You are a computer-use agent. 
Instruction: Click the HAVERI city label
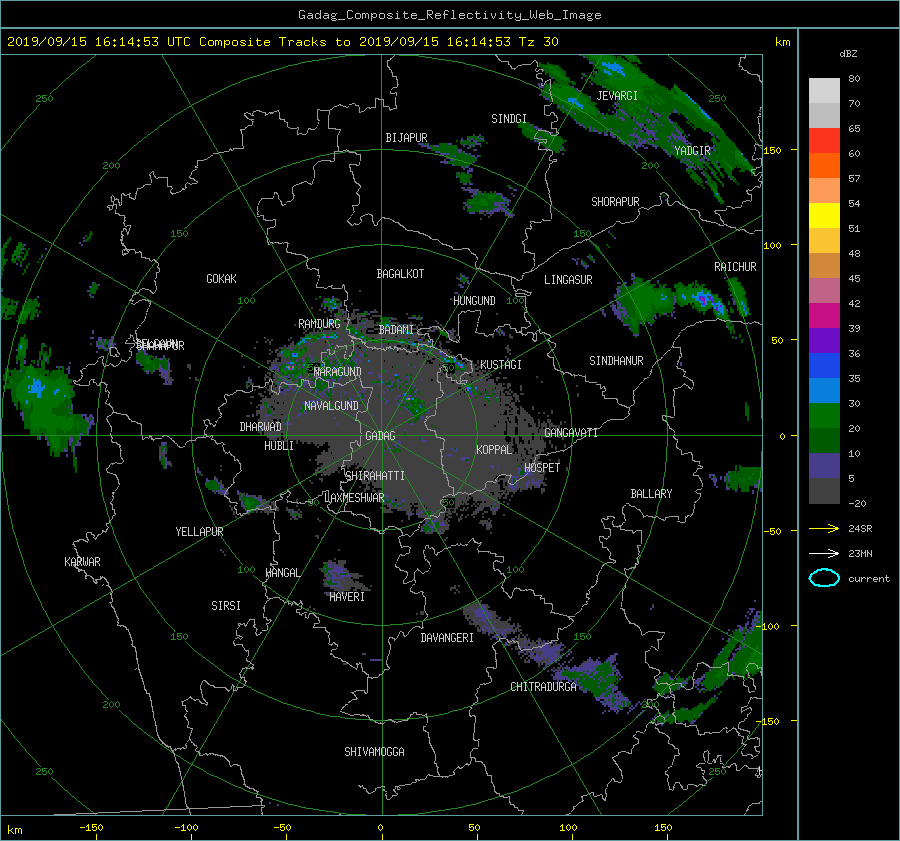(x=347, y=597)
